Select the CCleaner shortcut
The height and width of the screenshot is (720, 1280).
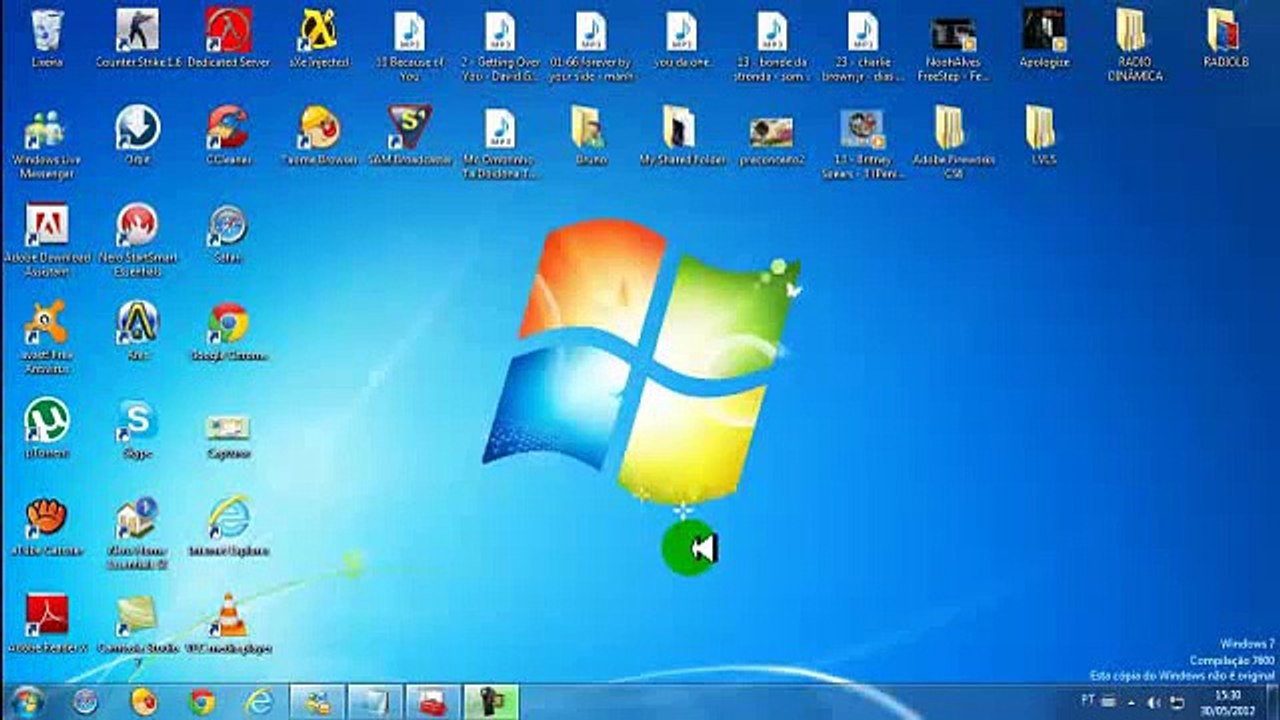pyautogui.click(x=229, y=136)
